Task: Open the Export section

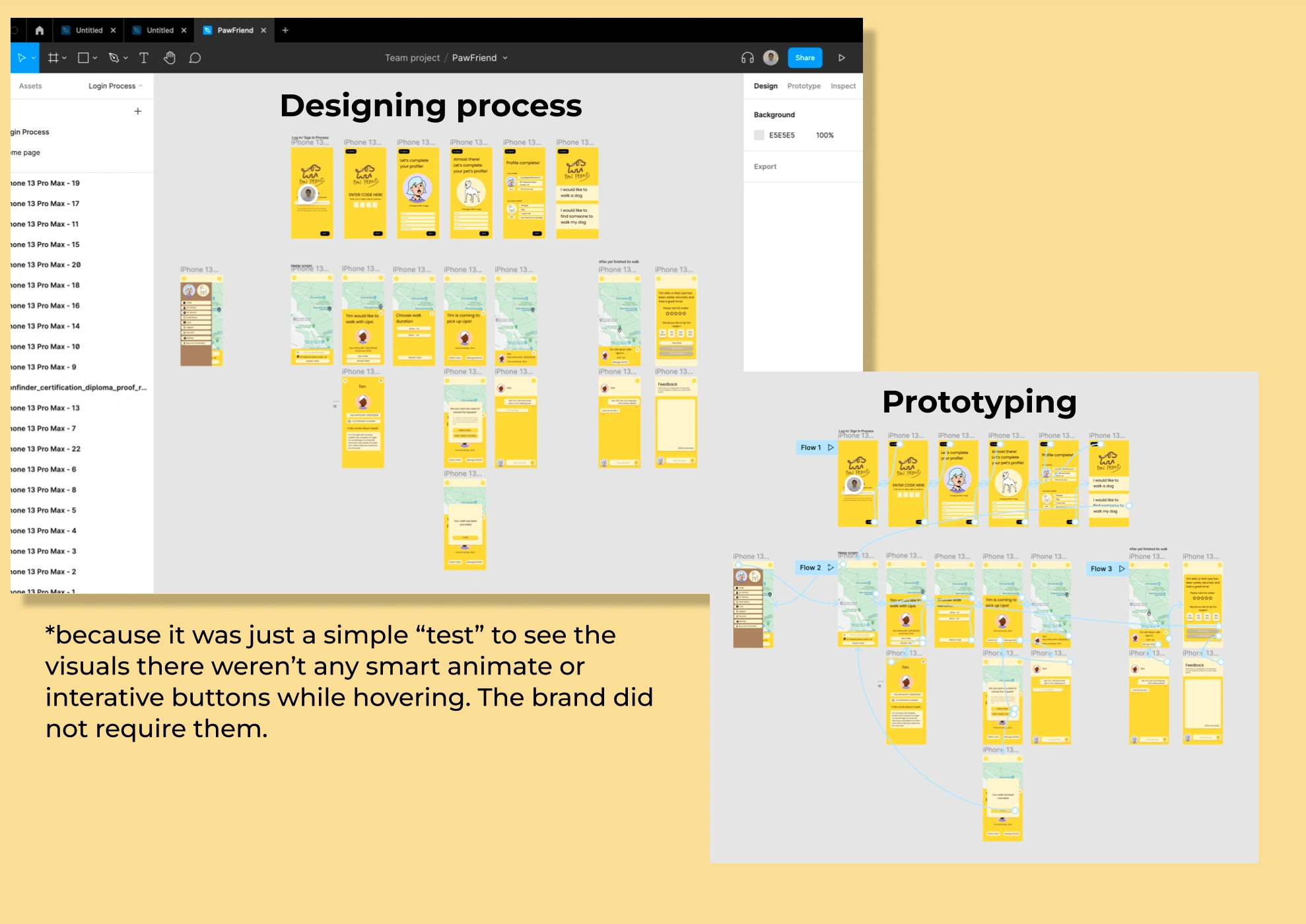Action: coord(765,166)
